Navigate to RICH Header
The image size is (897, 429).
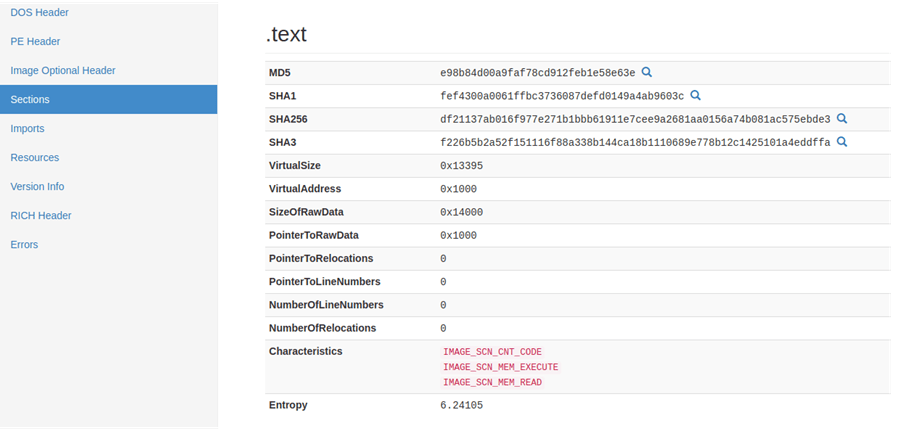click(41, 216)
